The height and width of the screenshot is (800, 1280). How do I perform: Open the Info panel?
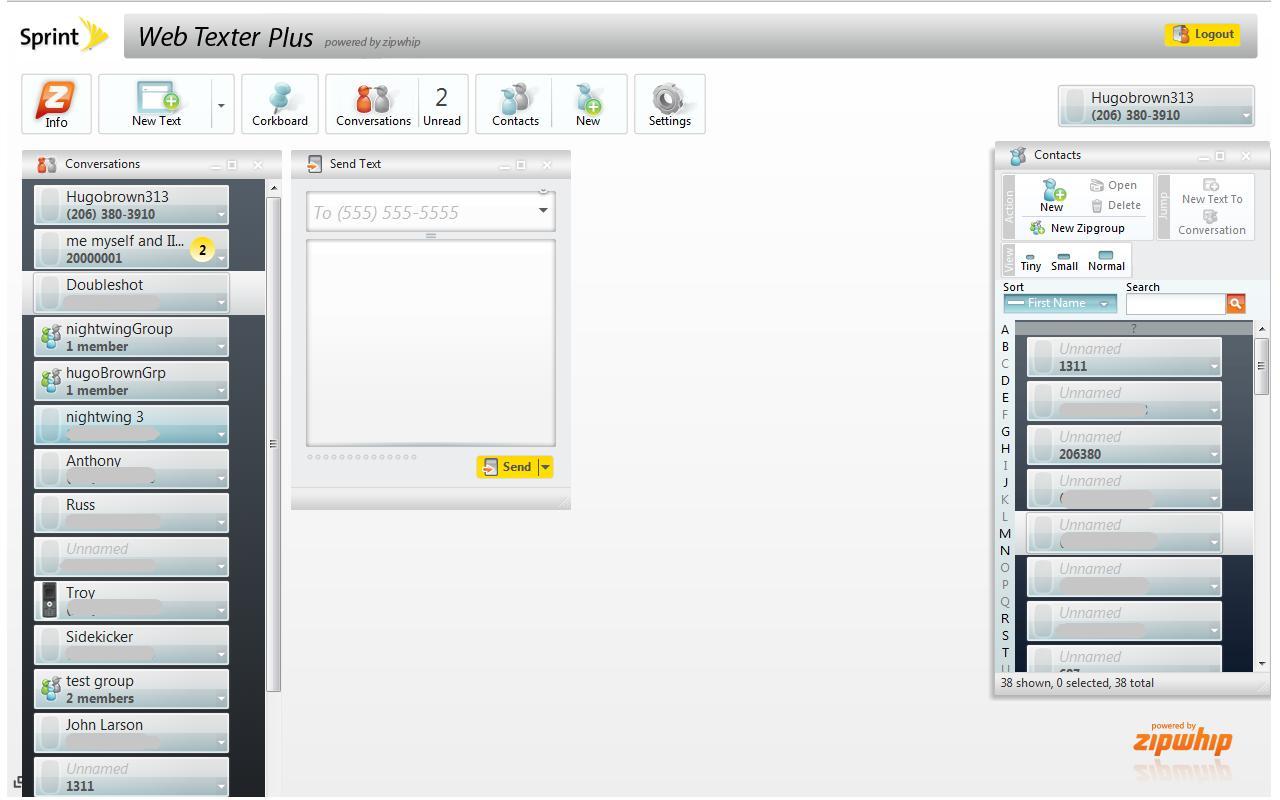(56, 104)
